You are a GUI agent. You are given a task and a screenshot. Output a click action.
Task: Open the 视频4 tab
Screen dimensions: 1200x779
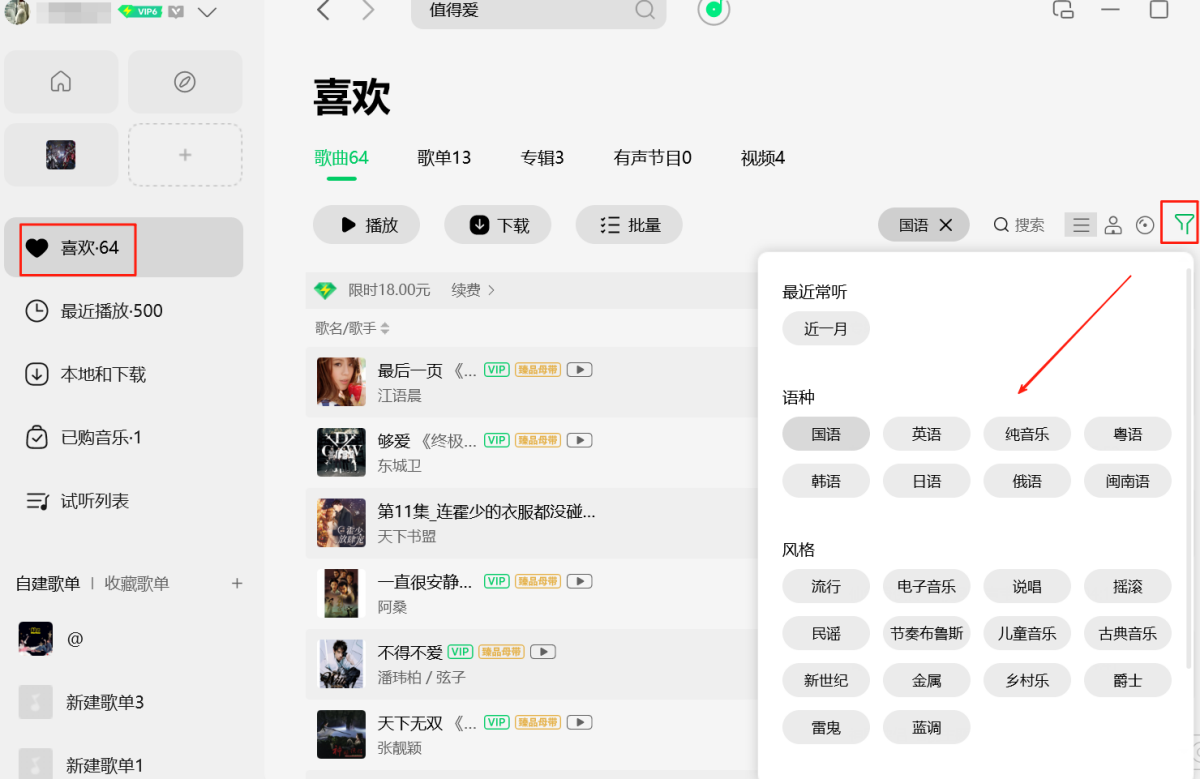[x=762, y=157]
